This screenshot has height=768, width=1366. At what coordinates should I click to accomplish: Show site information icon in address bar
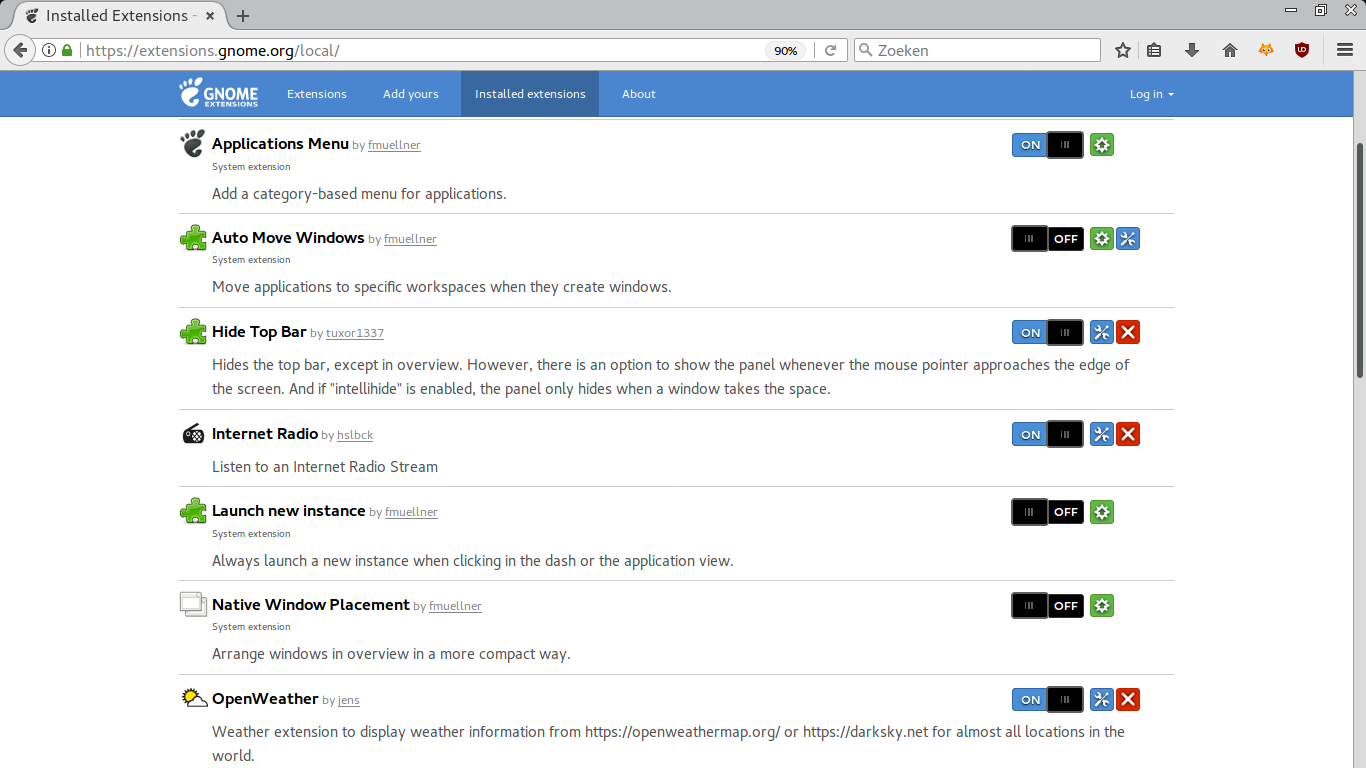[x=49, y=50]
